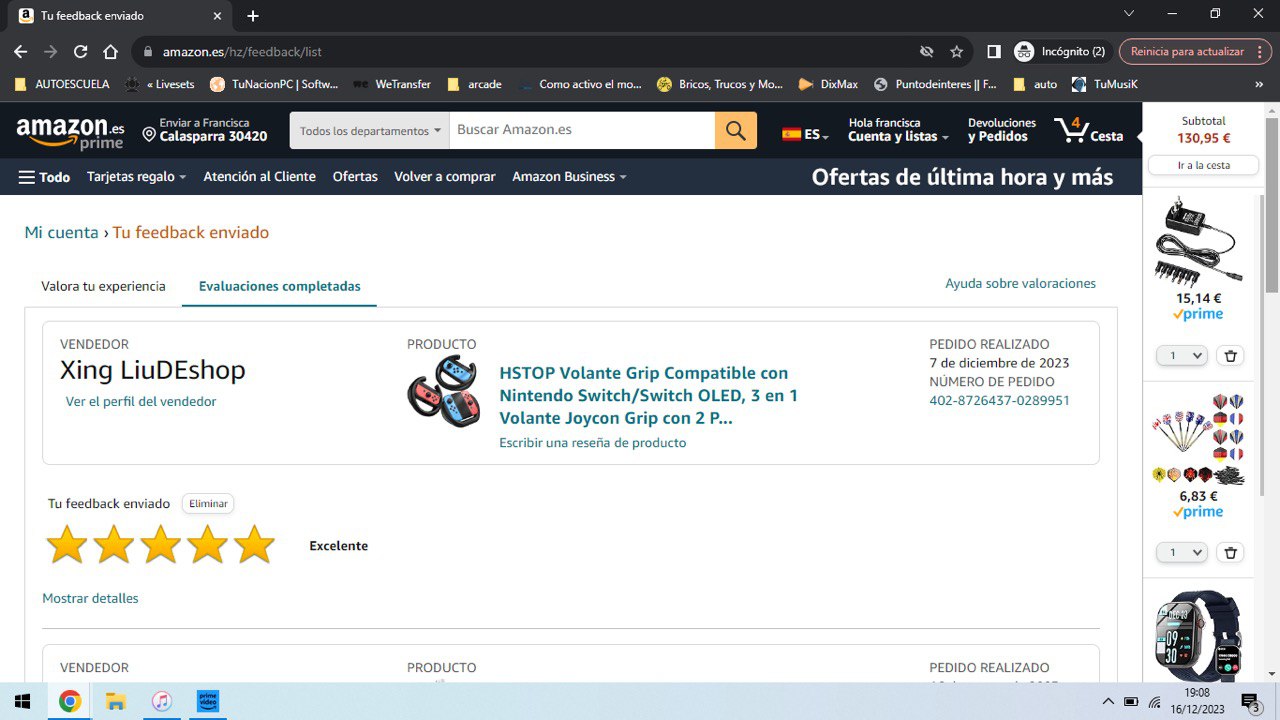Viewport: 1280px width, 720px height.
Task: Click the Amazon search magnifier button
Action: pos(735,131)
